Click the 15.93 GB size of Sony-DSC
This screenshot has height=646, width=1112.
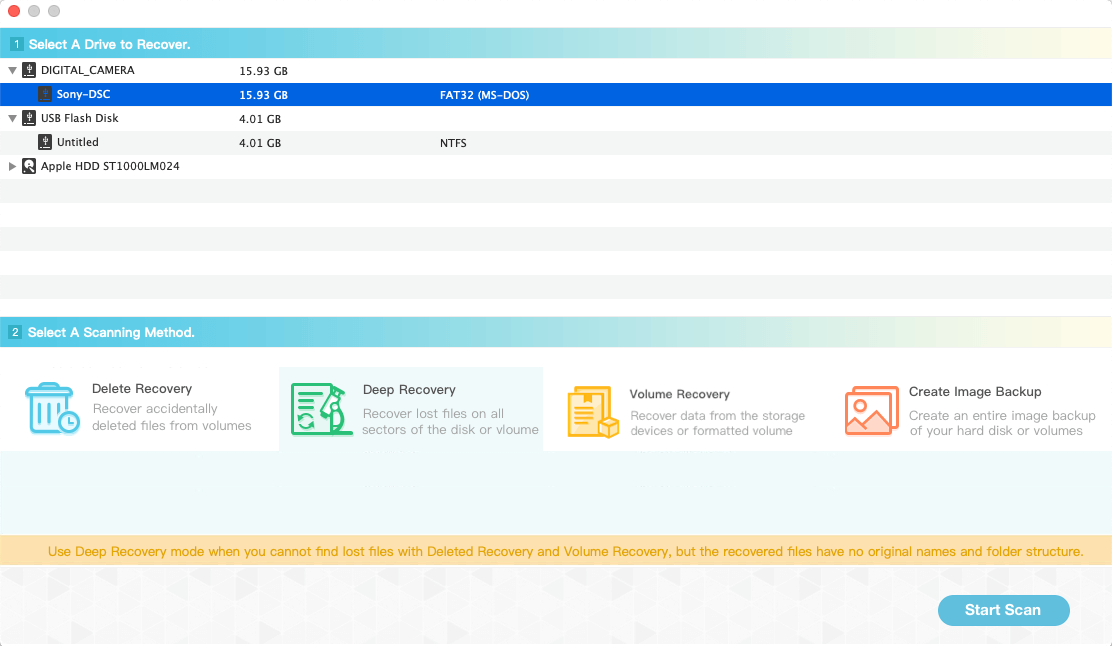pyautogui.click(x=263, y=95)
